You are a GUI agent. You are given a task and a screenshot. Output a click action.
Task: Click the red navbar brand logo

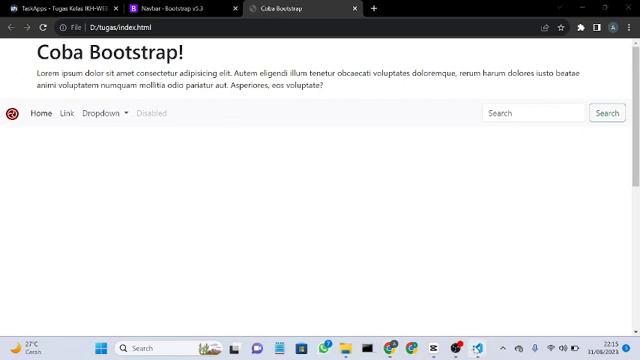pos(12,113)
